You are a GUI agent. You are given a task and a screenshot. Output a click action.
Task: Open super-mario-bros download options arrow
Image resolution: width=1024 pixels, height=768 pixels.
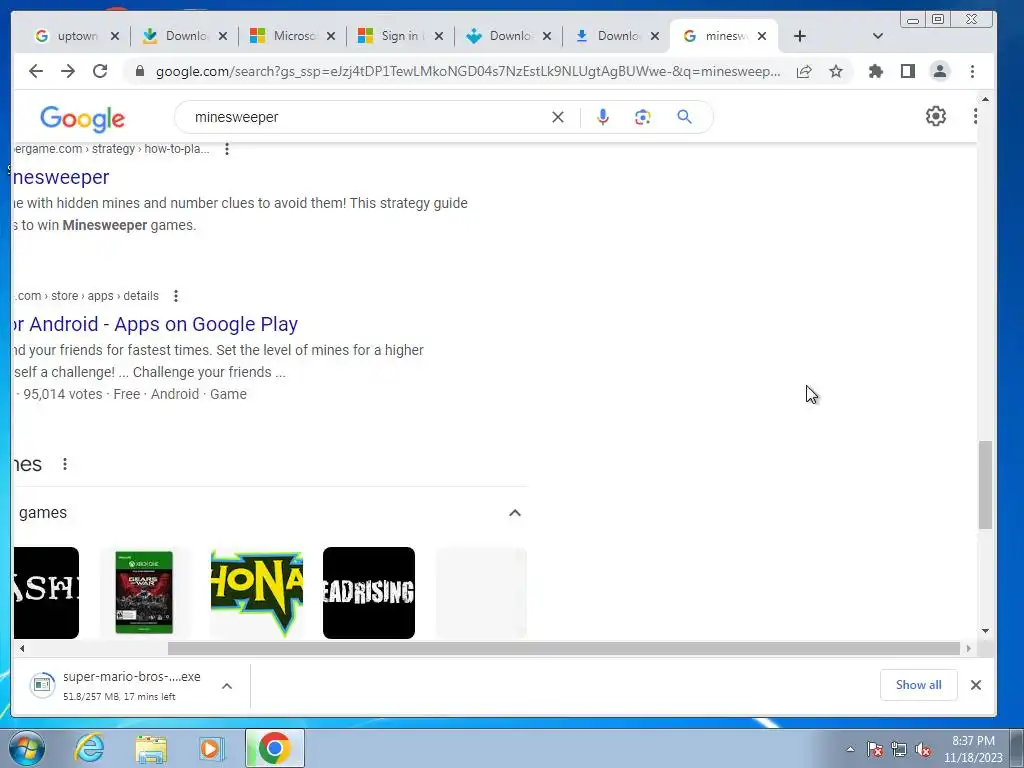(227, 686)
